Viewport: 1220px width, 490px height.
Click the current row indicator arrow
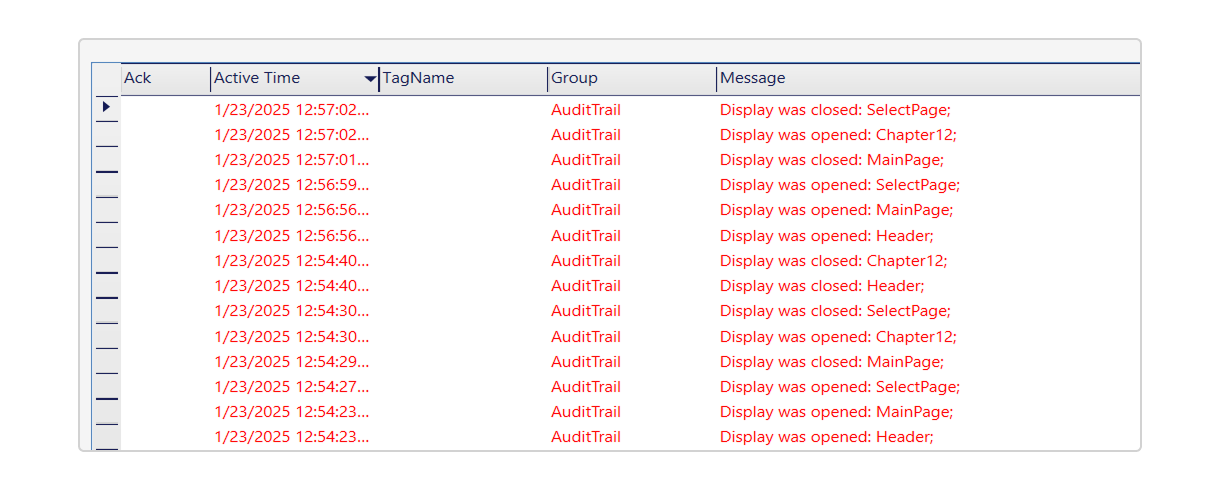[x=106, y=106]
